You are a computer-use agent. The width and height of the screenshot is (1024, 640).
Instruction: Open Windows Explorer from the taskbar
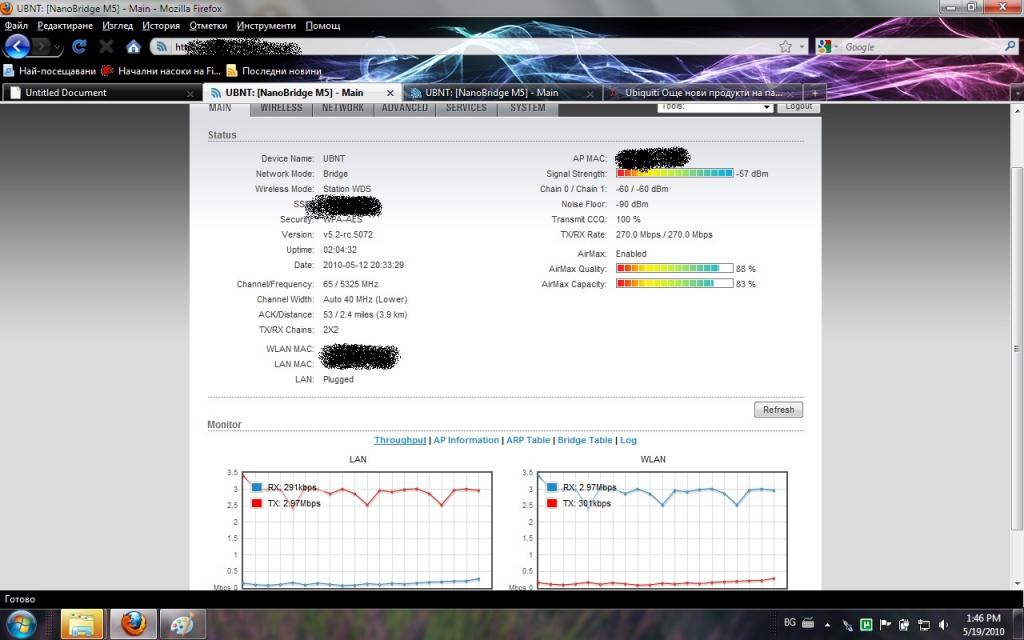click(82, 623)
